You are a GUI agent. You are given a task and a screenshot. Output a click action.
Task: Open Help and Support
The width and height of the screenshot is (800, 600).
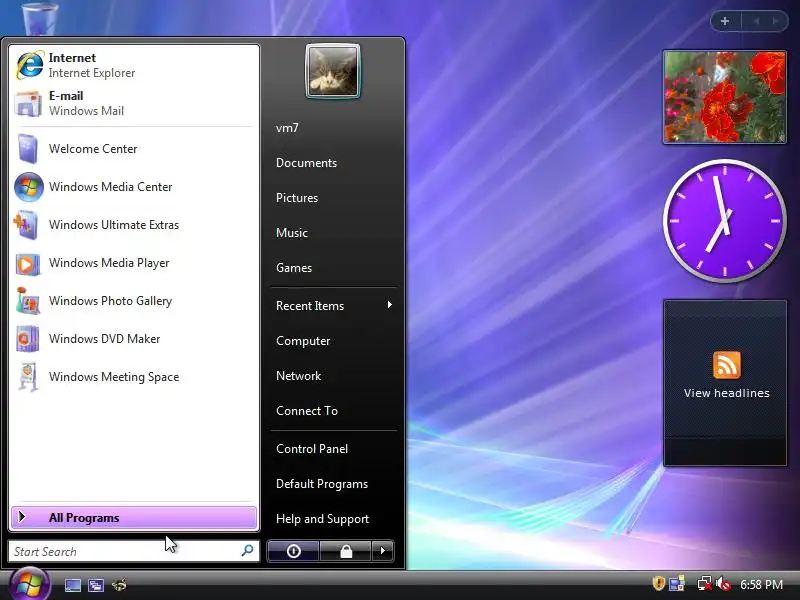coord(322,519)
